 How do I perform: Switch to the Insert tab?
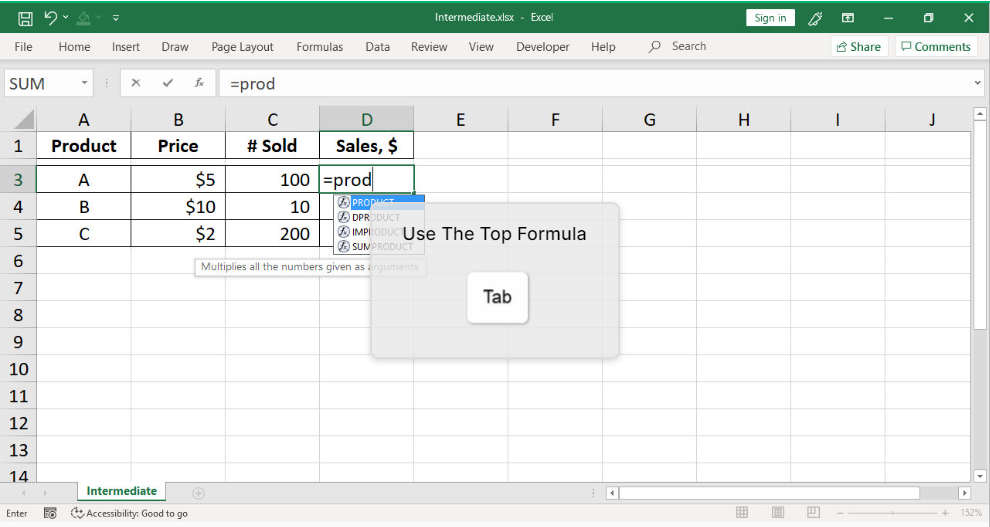tap(126, 47)
